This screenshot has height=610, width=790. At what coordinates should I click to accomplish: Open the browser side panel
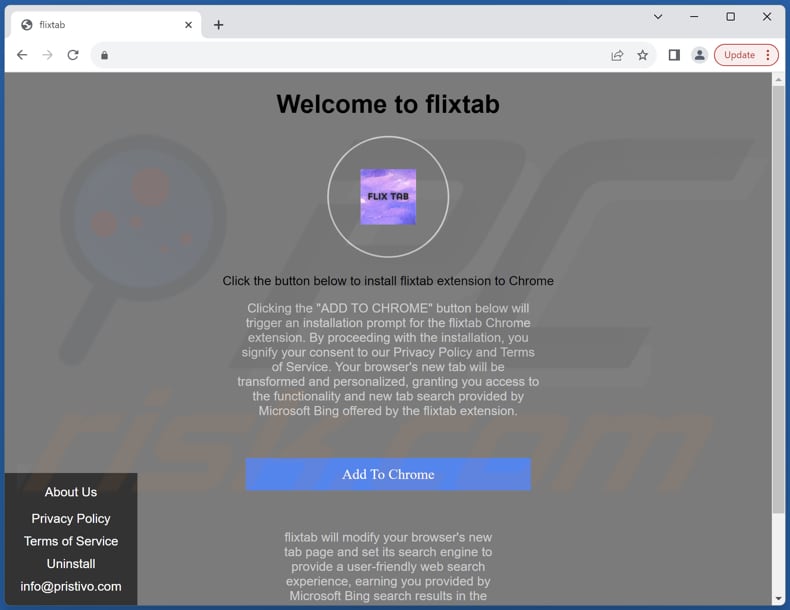(x=674, y=55)
